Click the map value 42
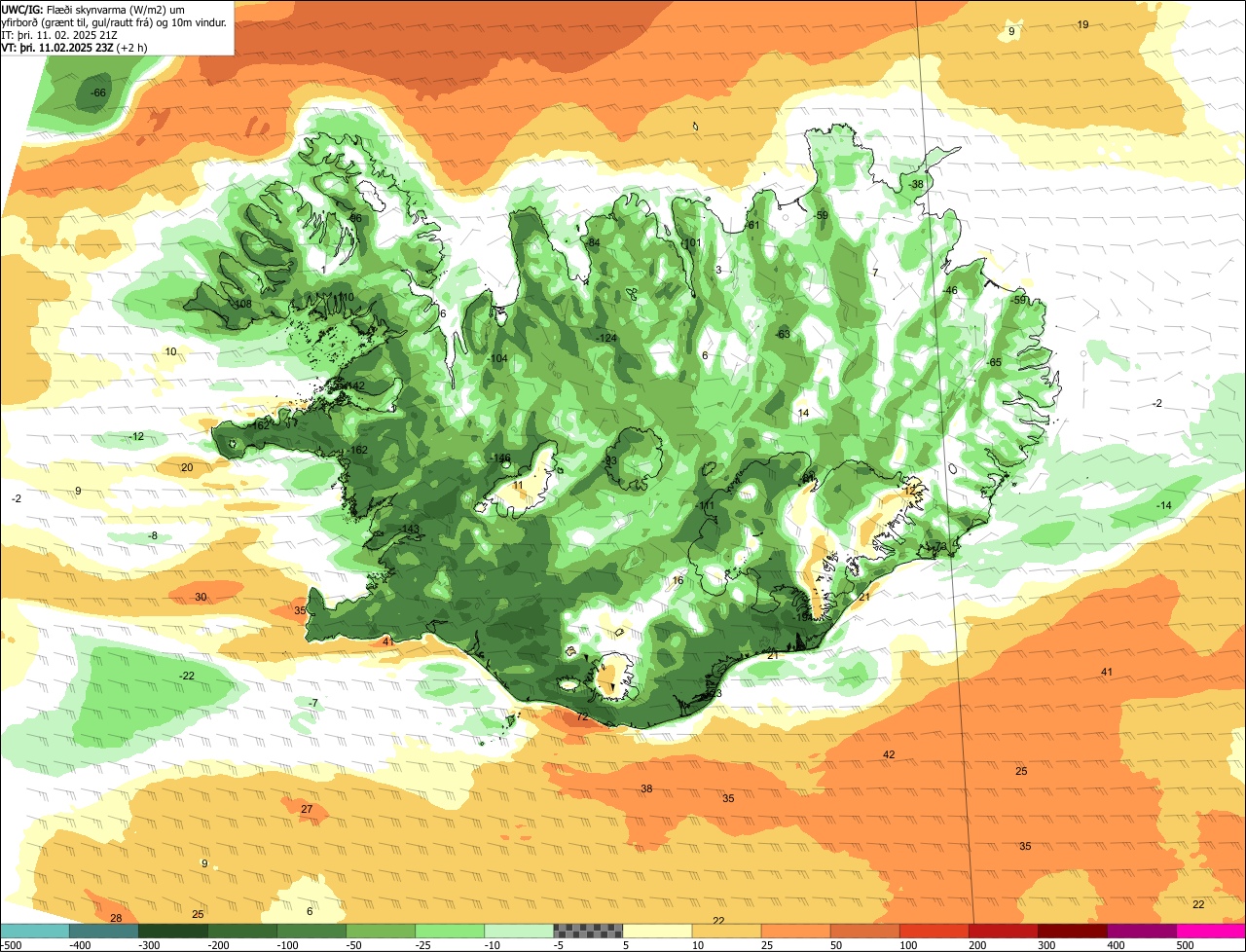The height and width of the screenshot is (952, 1246). click(x=889, y=754)
